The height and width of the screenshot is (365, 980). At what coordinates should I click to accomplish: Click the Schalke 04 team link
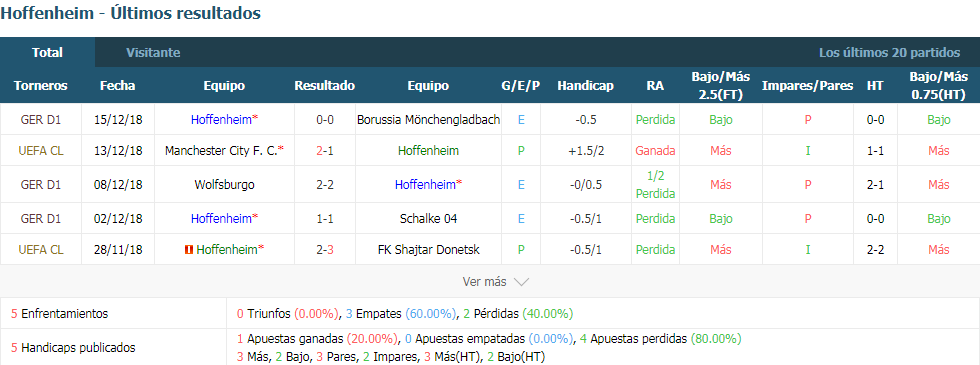coord(428,219)
